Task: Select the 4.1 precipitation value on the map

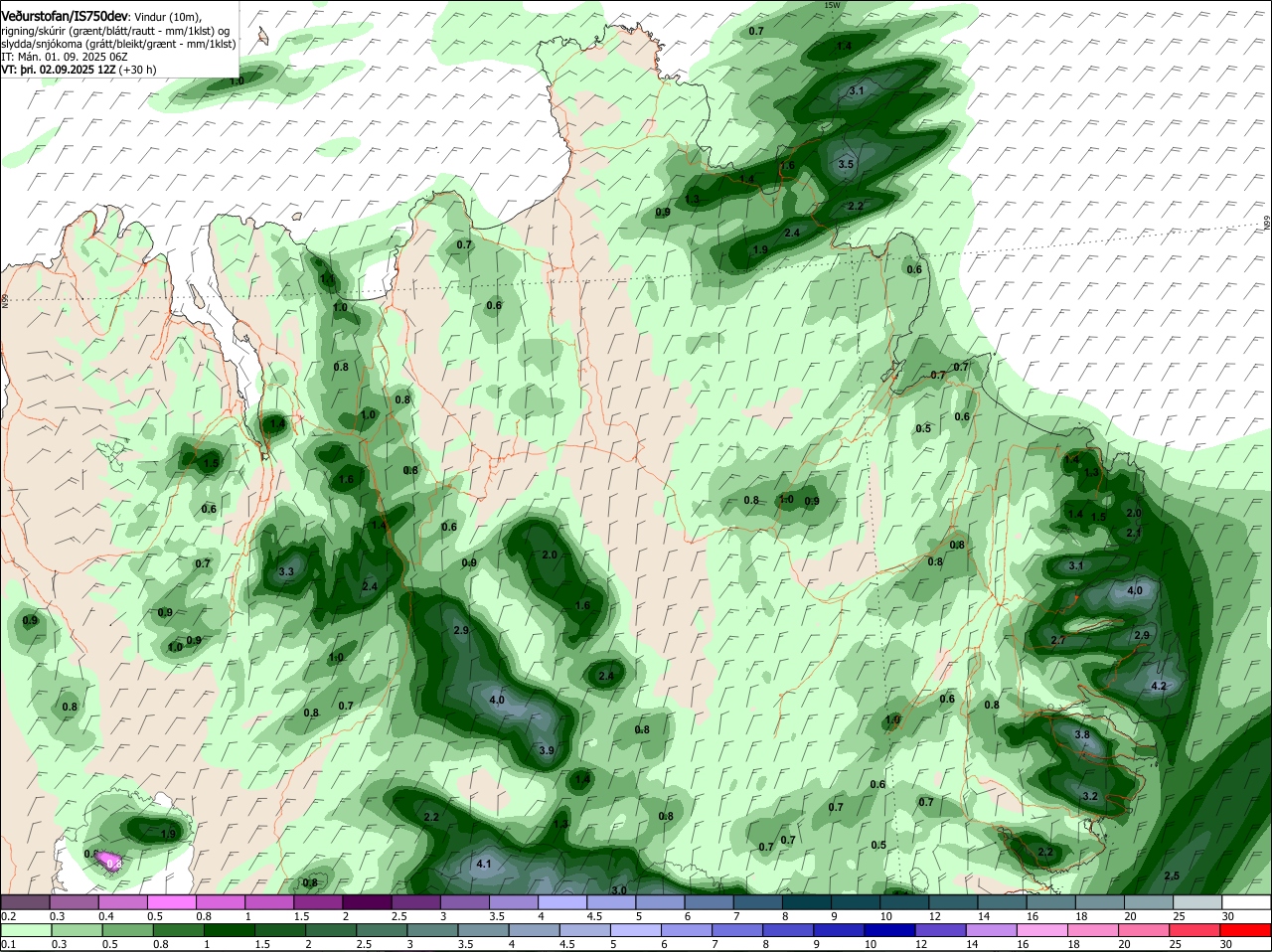Action: pyautogui.click(x=484, y=865)
